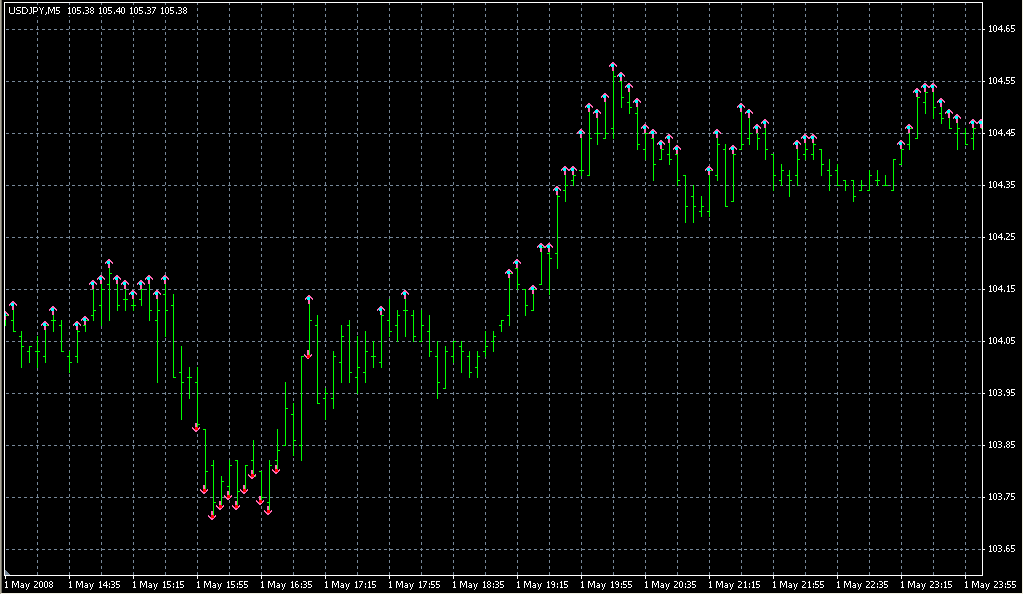Select the 1 May 23:15 time label
Screen dimensions: 1024x594
[926, 585]
